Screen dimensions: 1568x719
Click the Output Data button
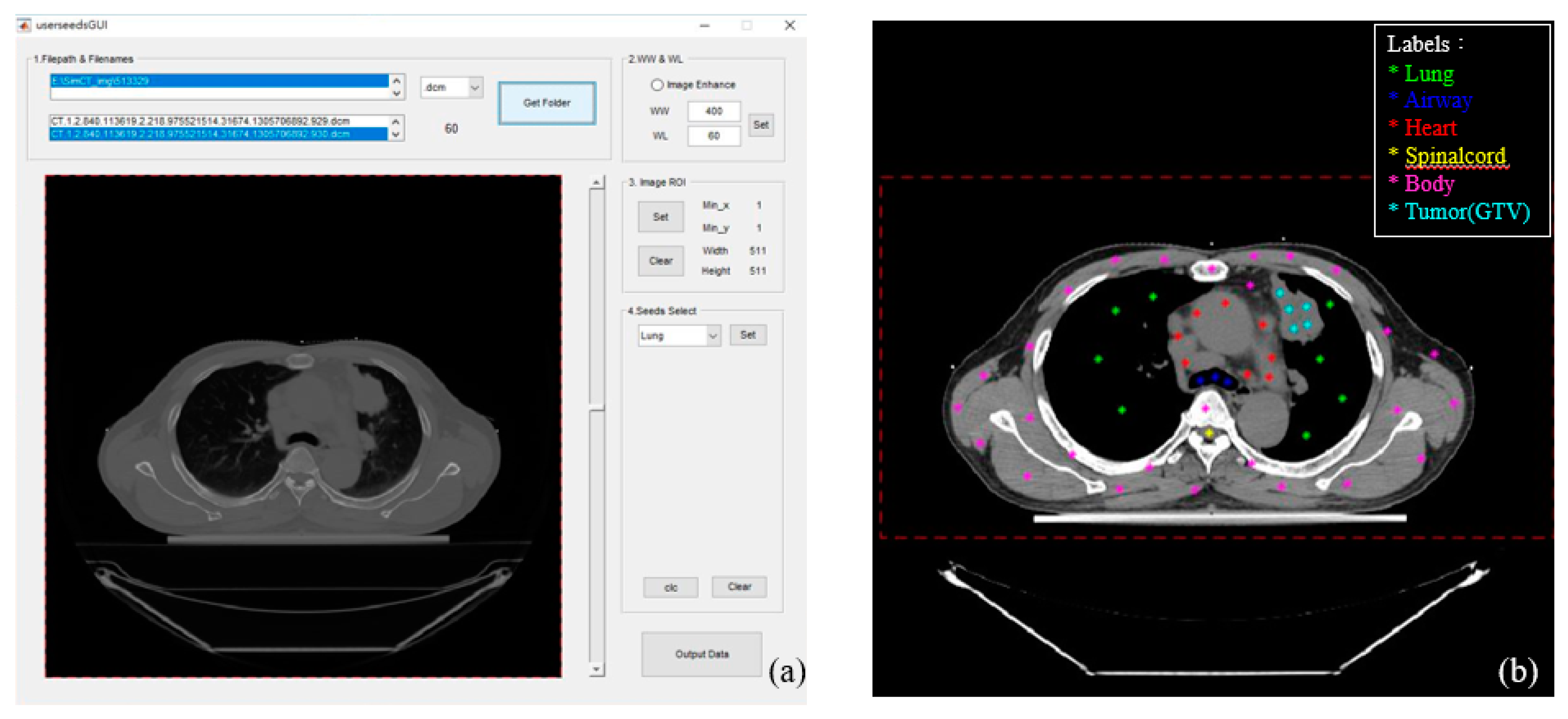(701, 654)
